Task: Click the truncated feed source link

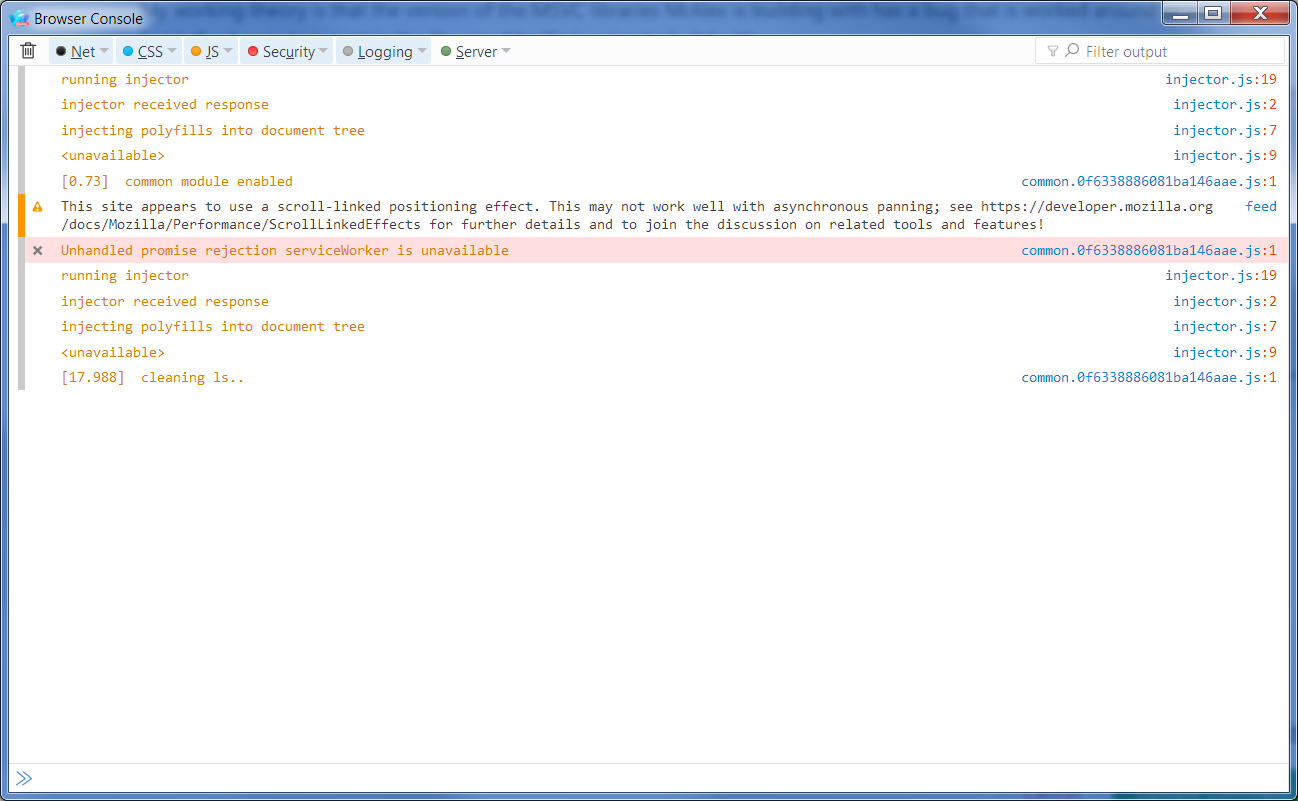Action: (x=1259, y=206)
